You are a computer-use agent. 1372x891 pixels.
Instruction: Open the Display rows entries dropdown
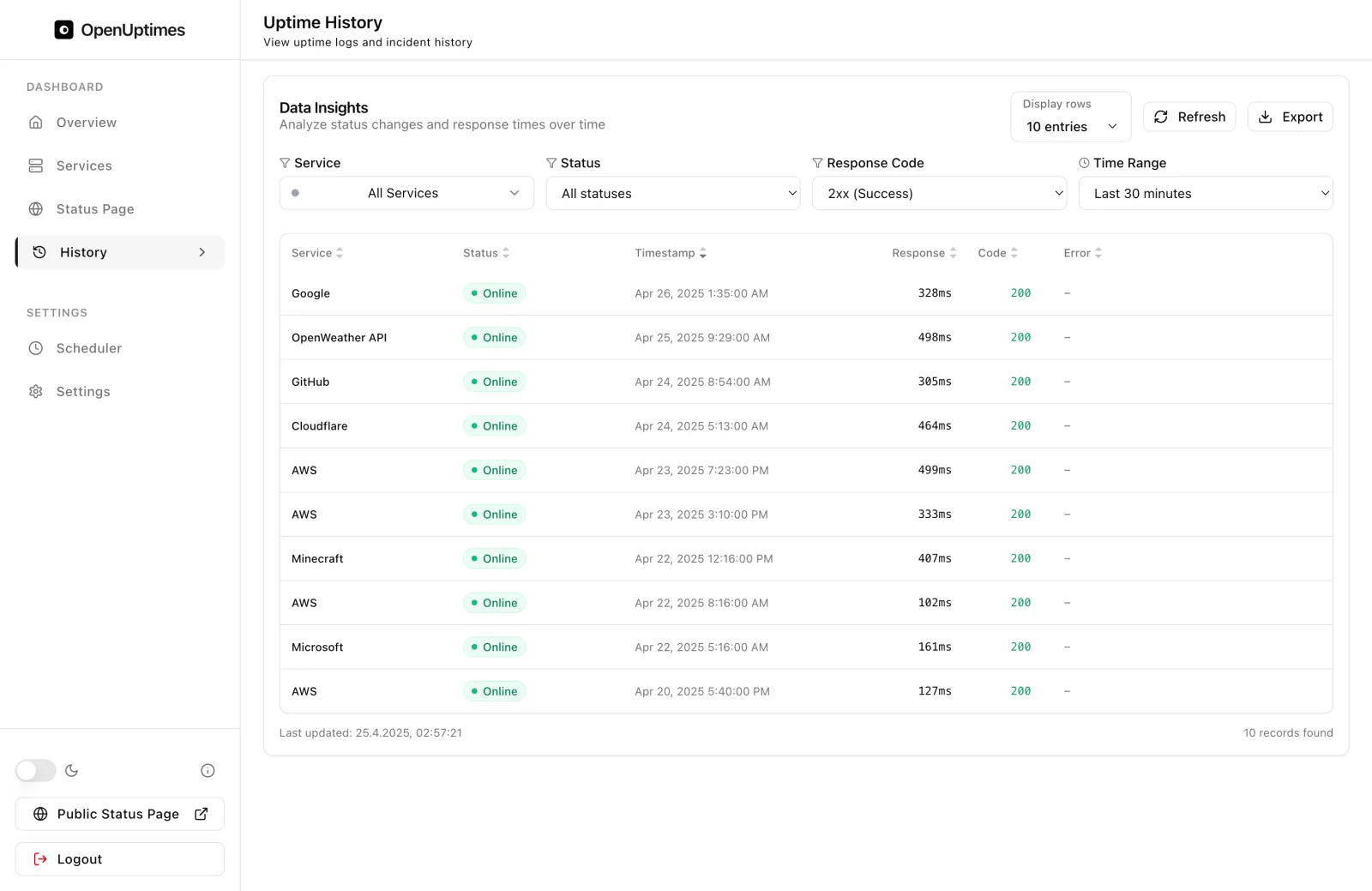point(1071,126)
